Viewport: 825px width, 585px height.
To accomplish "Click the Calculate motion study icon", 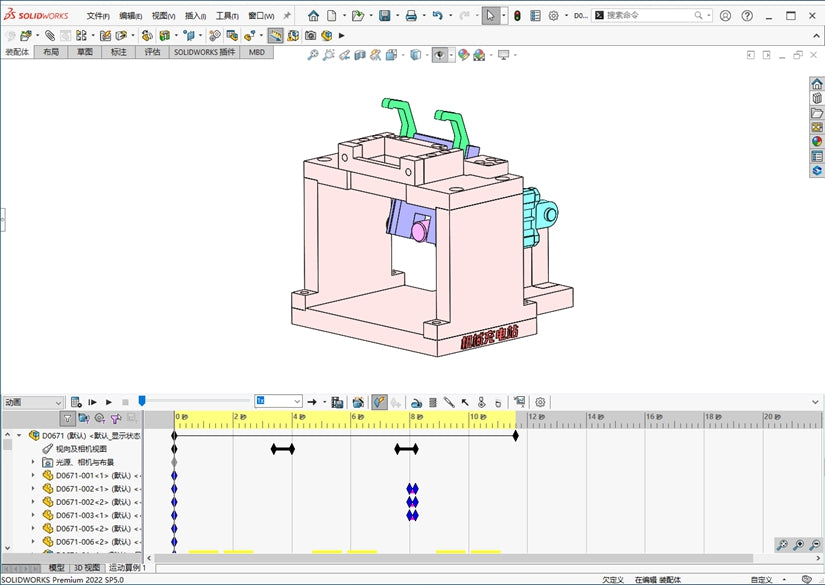I will (76, 402).
